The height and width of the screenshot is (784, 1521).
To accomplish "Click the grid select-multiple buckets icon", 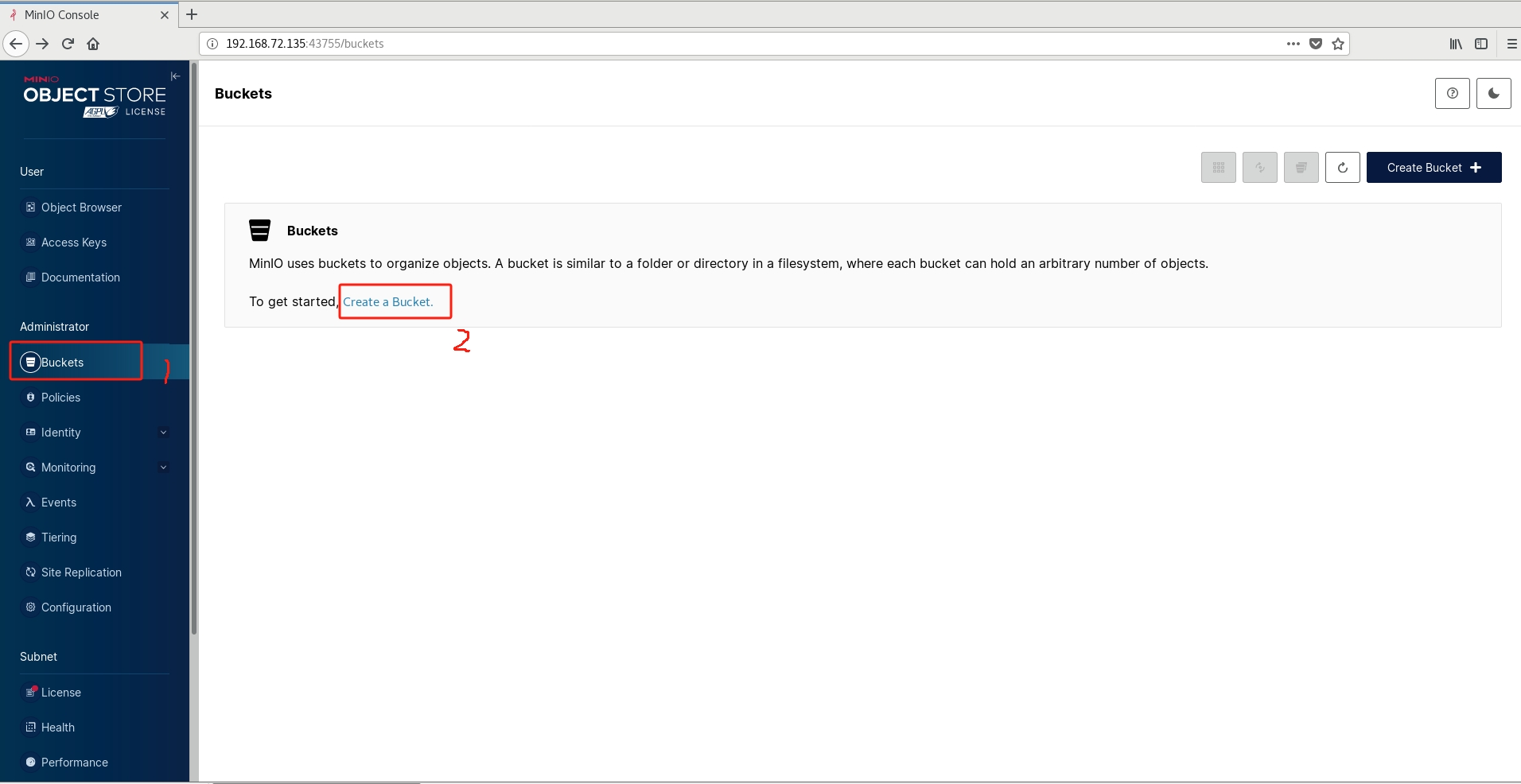I will [1219, 168].
